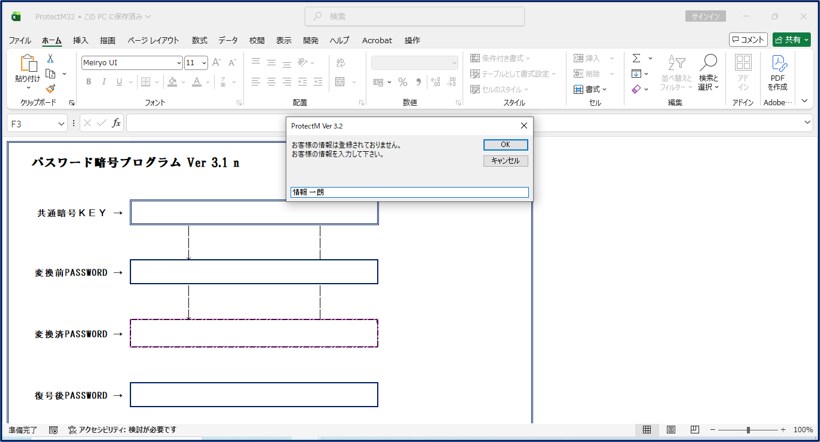Open the font size 11 dropdown

point(204,63)
